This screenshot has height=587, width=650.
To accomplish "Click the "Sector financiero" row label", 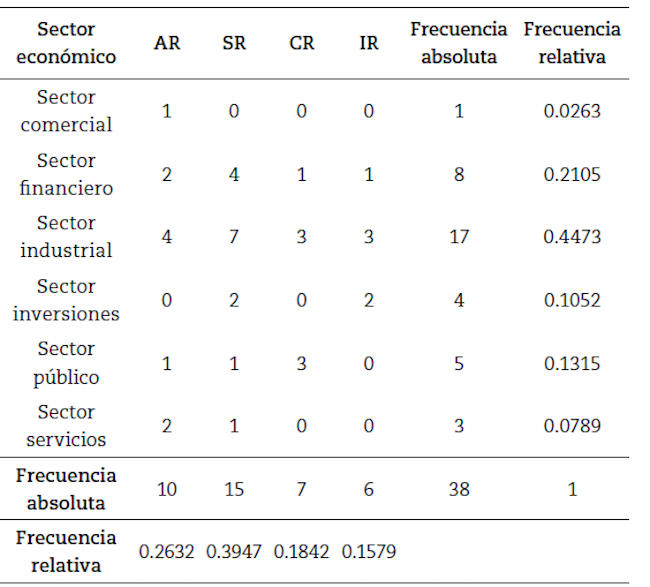I will pos(66,174).
